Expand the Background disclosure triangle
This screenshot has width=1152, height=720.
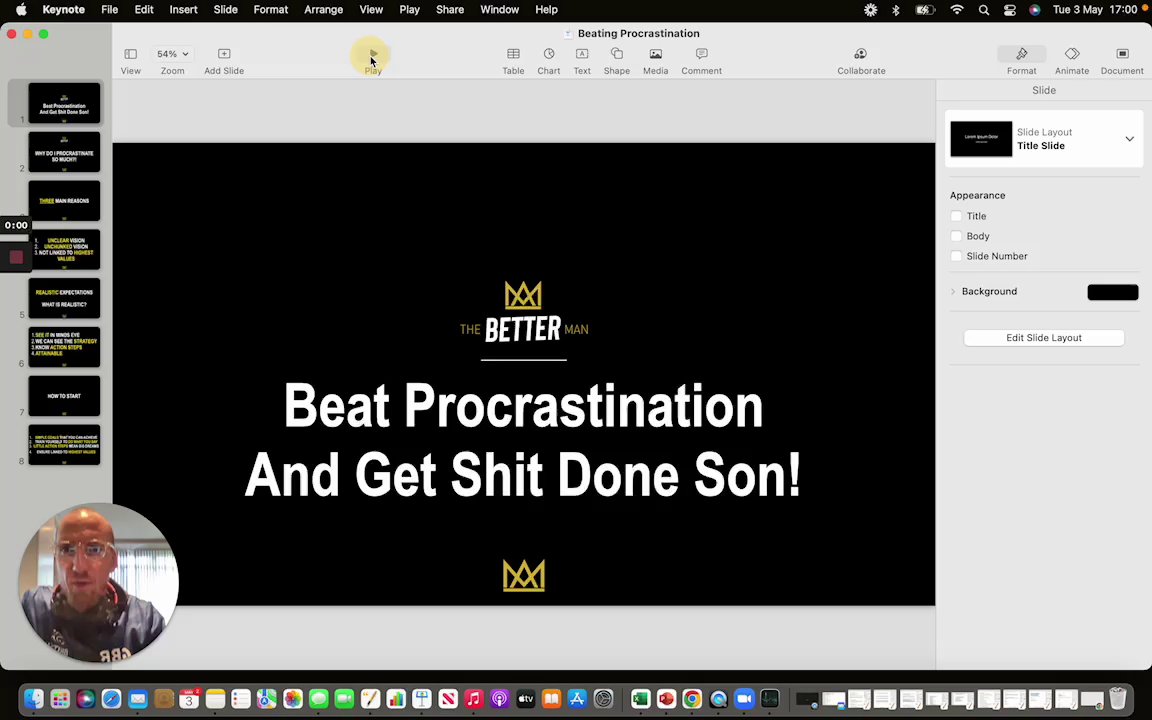[x=953, y=292]
